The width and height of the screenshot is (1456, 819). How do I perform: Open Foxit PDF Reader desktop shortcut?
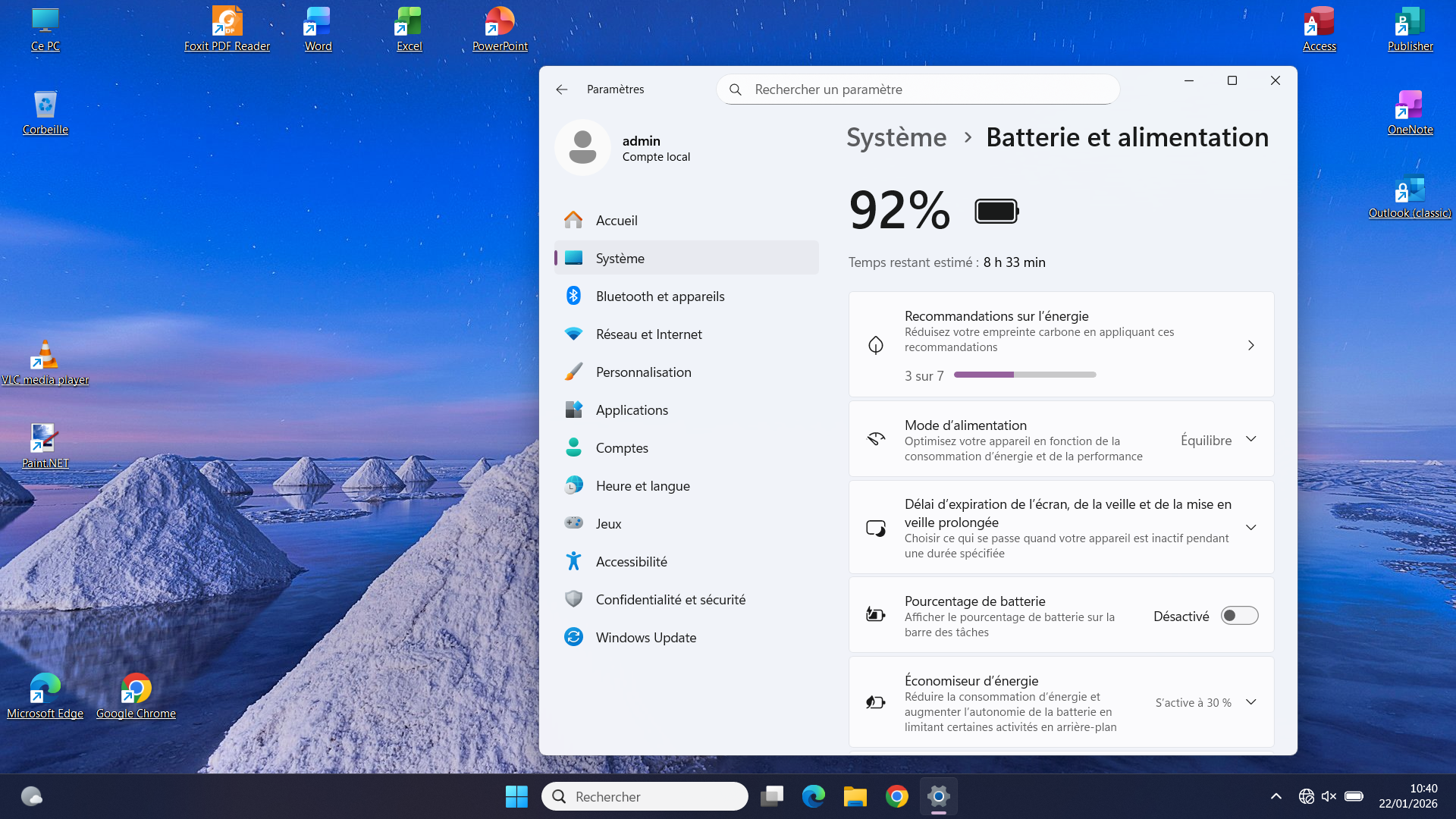(x=227, y=29)
